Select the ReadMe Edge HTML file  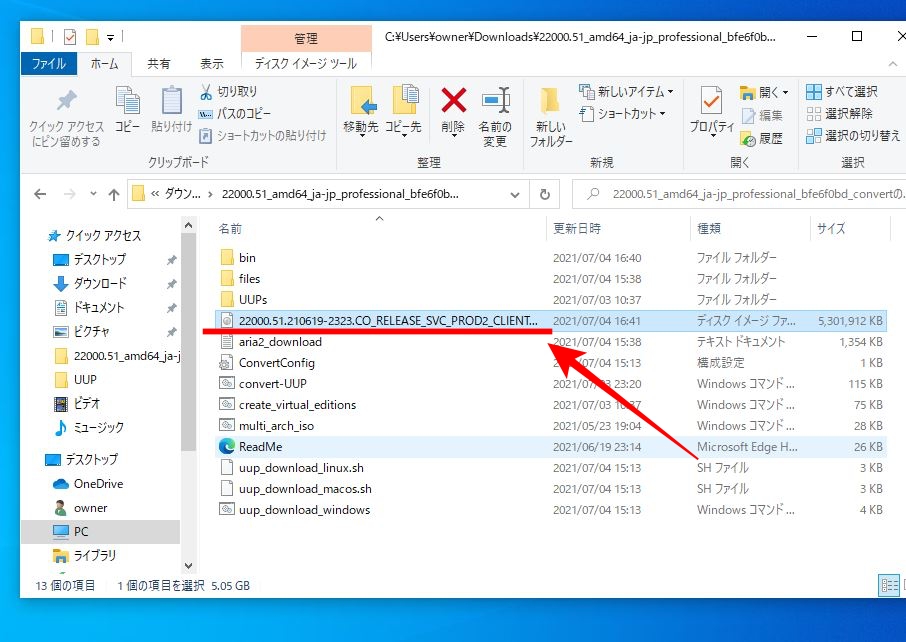click(551, 447)
